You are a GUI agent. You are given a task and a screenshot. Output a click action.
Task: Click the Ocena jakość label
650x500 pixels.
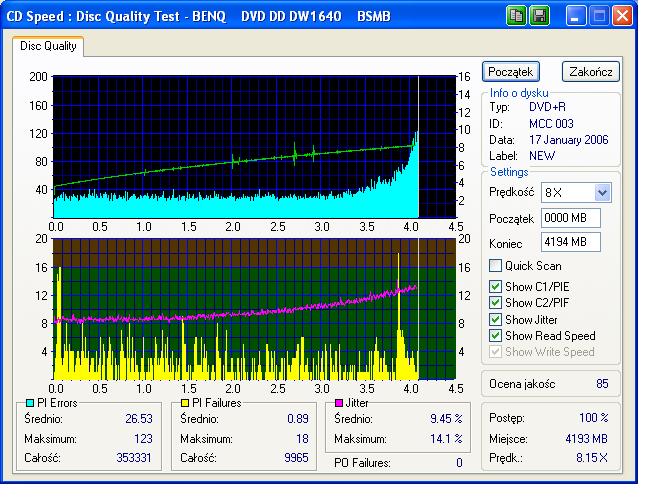coord(522,384)
